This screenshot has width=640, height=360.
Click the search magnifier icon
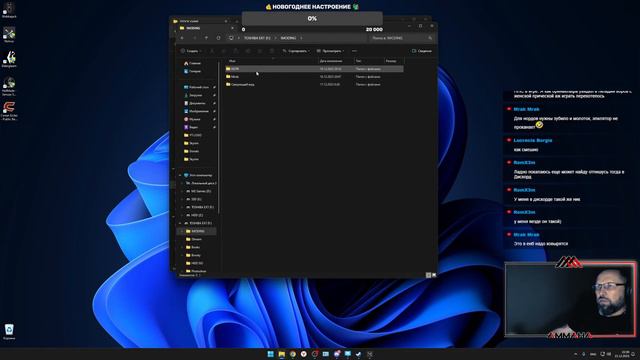(430, 38)
